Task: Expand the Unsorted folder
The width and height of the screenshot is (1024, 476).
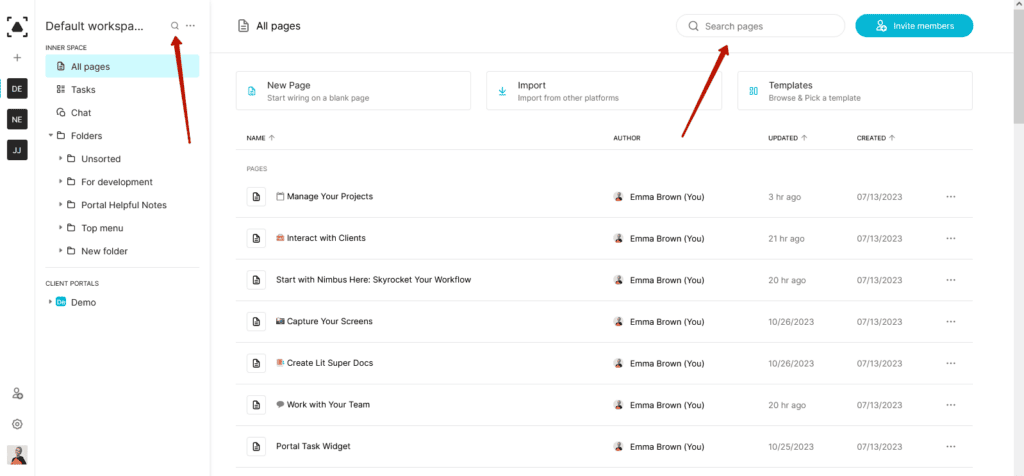Action: coord(60,159)
